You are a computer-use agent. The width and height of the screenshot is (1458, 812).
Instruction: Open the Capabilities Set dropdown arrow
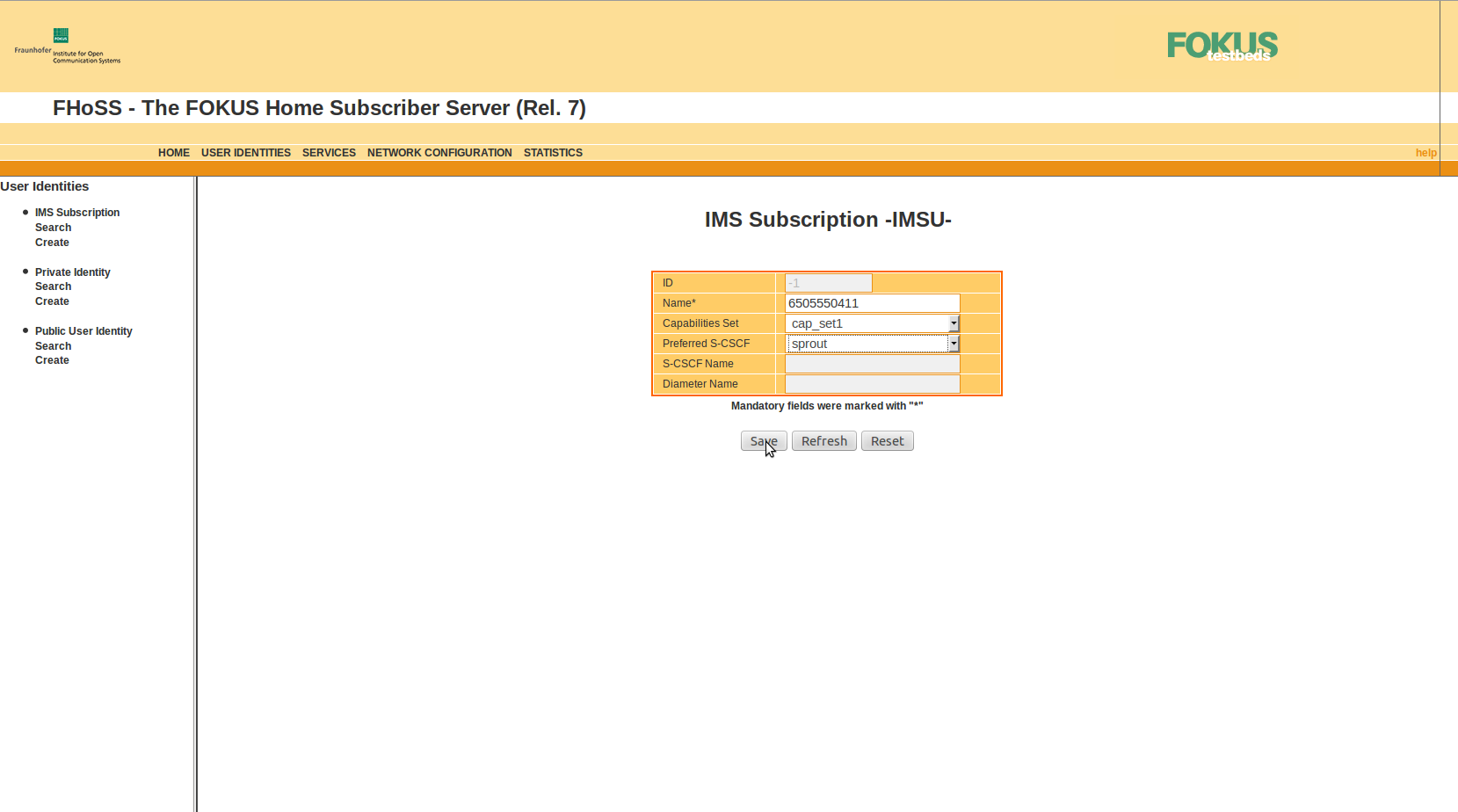(x=954, y=323)
